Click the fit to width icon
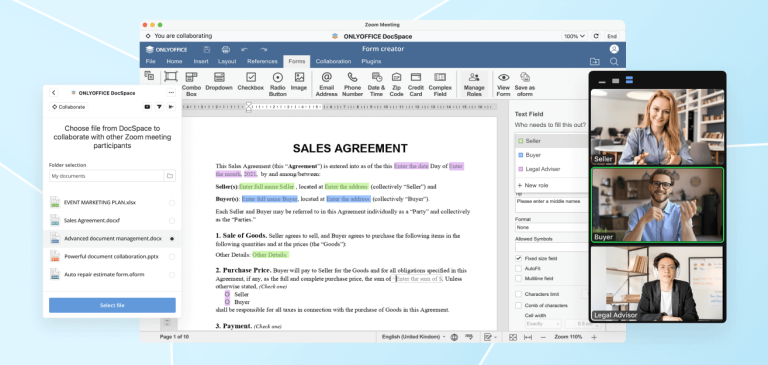Image resolution: width=768 pixels, height=365 pixels. (x=528, y=337)
